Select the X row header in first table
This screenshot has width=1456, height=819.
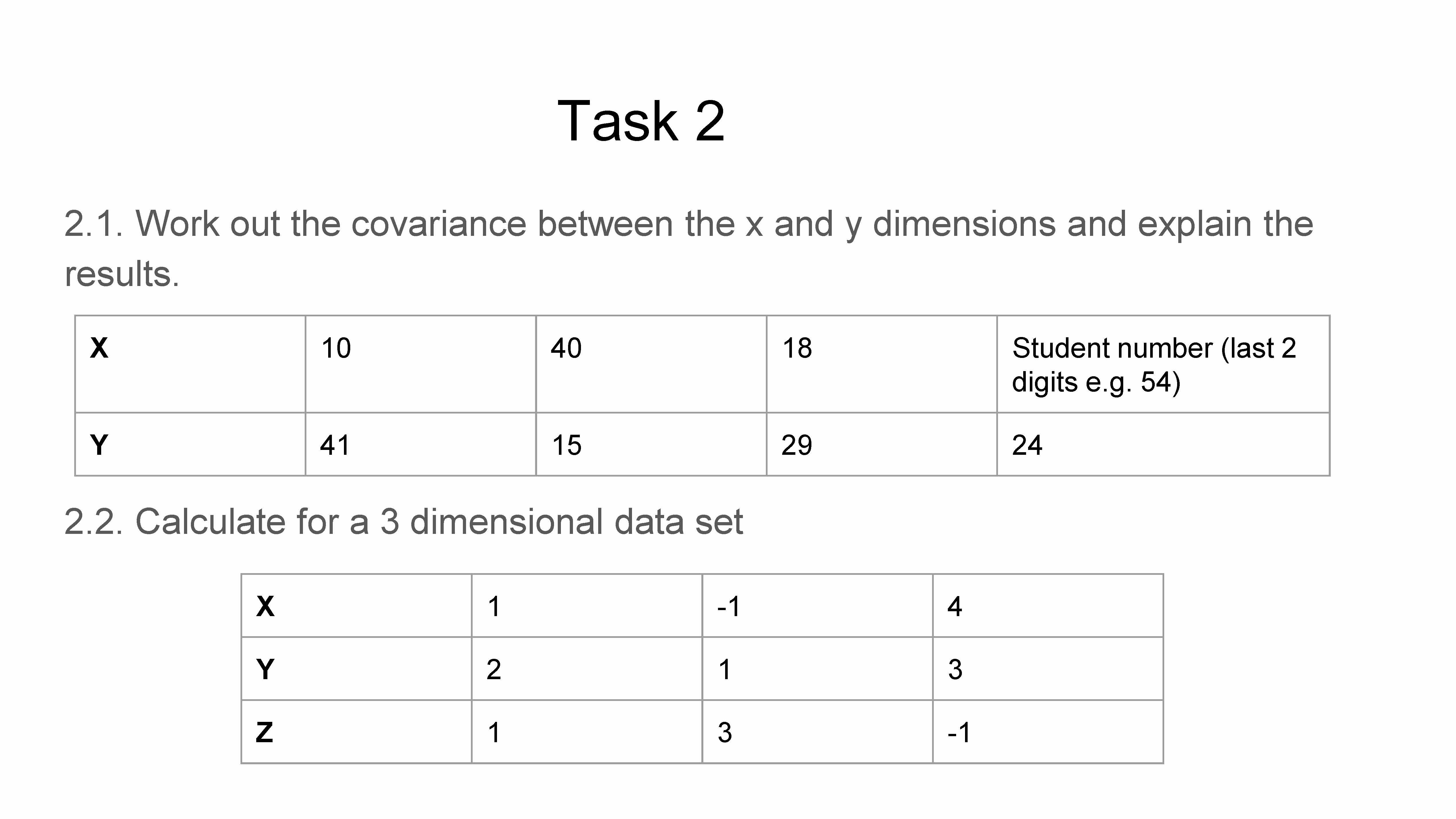[x=190, y=363]
